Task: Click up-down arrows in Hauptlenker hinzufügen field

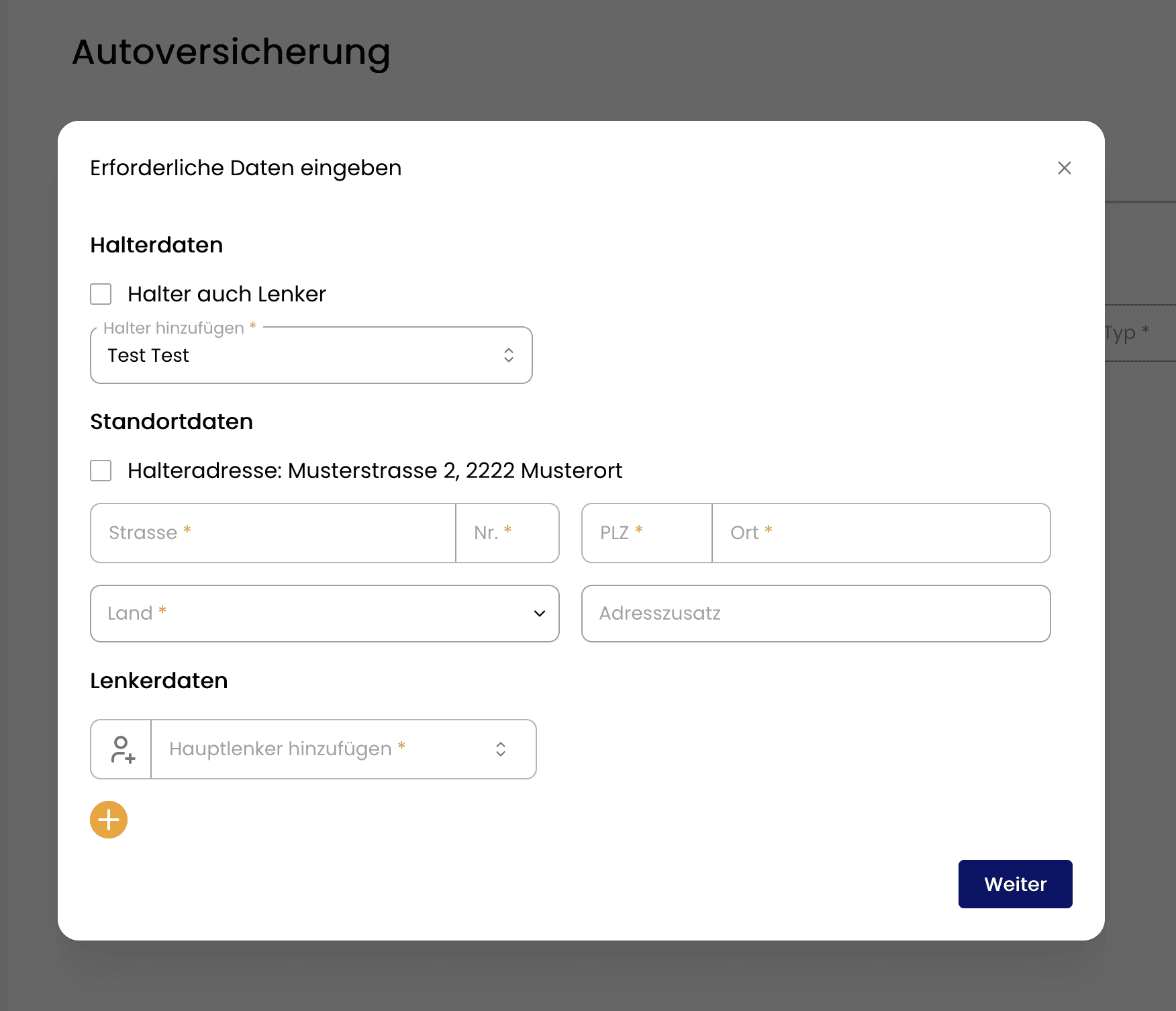Action: pyautogui.click(x=501, y=749)
